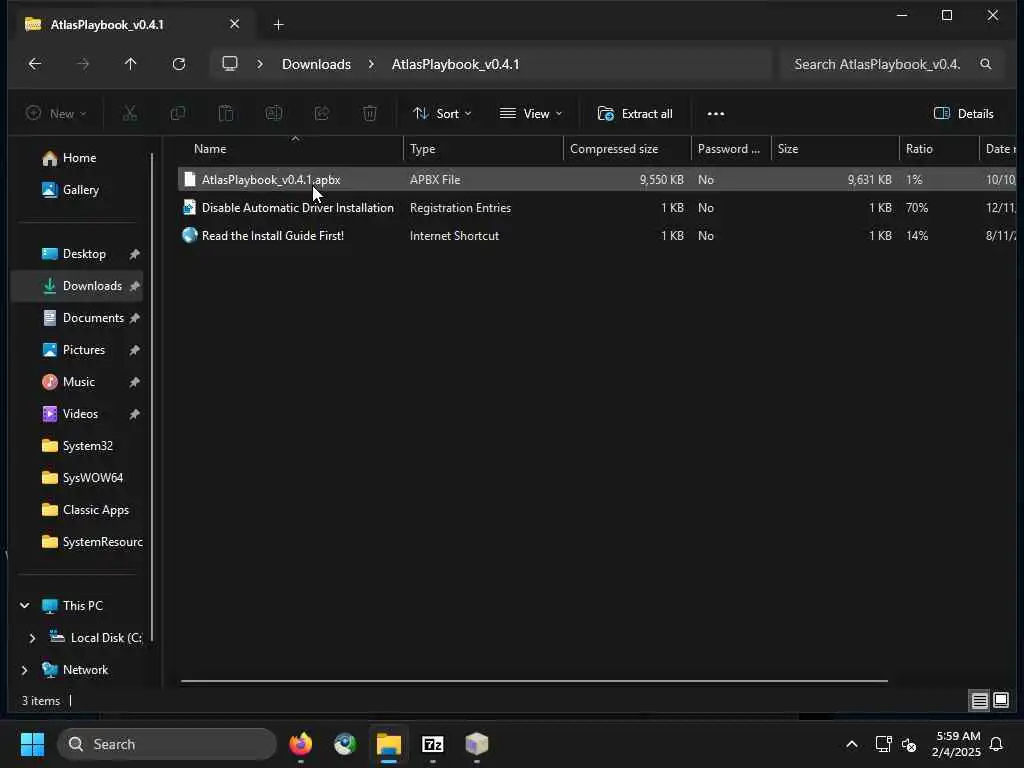Open the clock showing 5:59 AM
This screenshot has width=1024, height=768.
pyautogui.click(x=956, y=744)
